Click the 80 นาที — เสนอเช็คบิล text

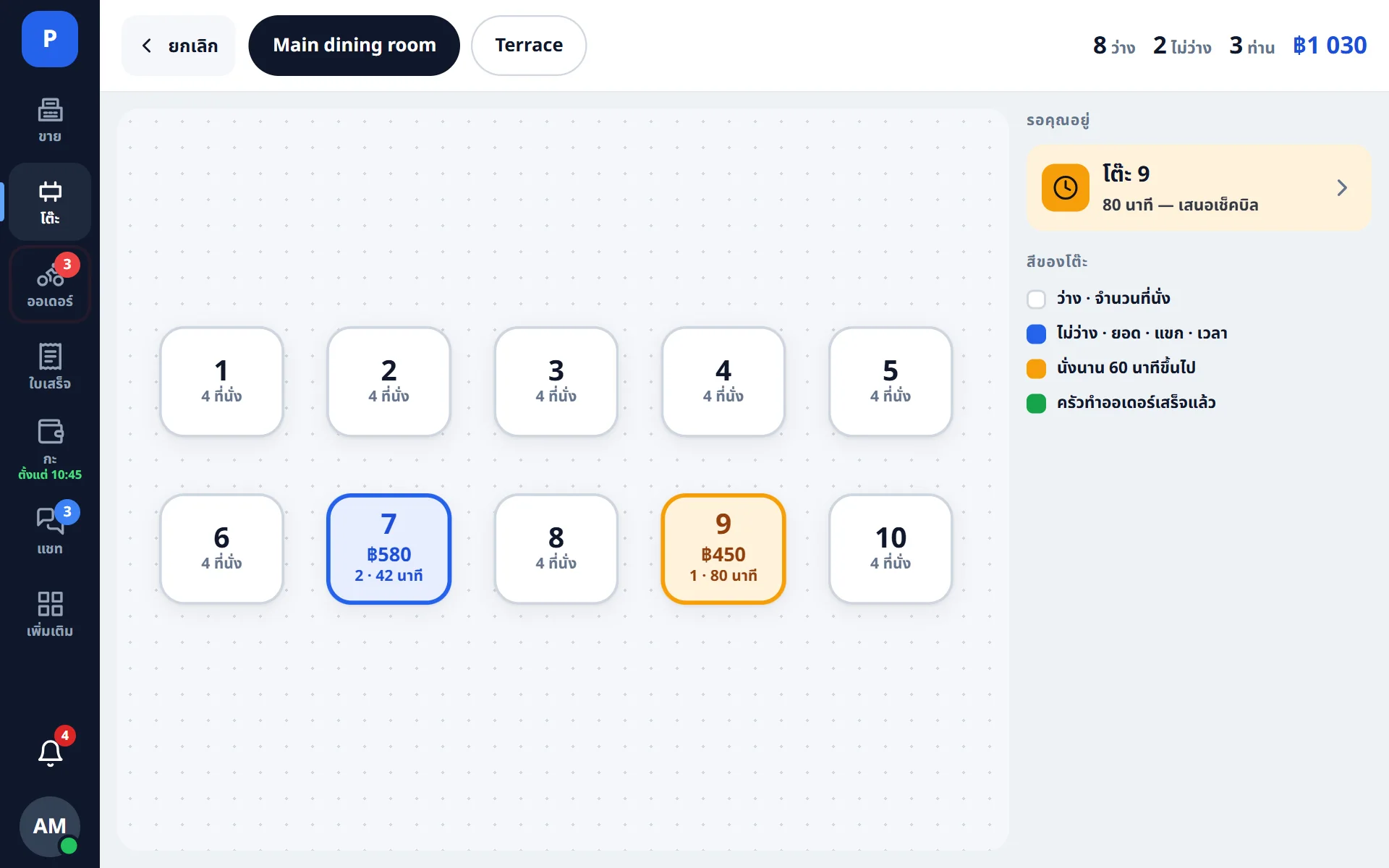coord(1180,205)
